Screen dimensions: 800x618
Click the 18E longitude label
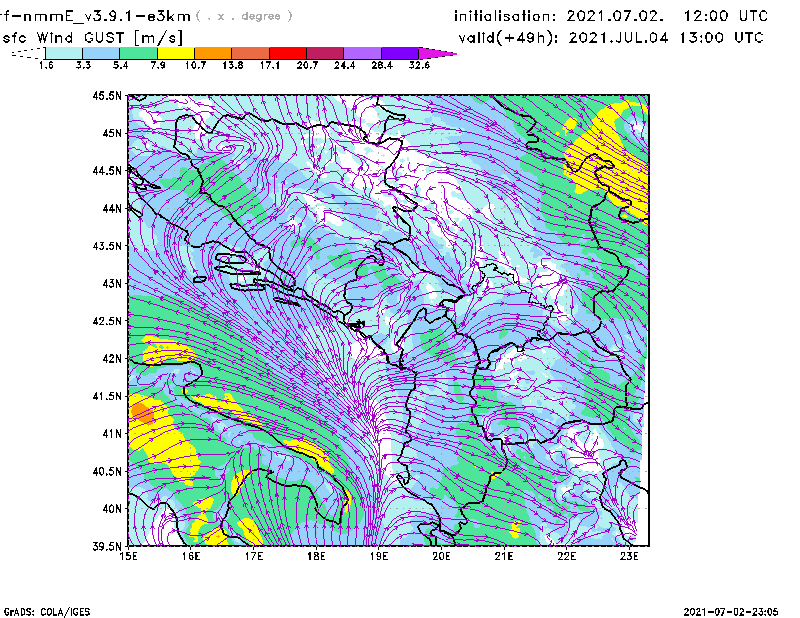pyautogui.click(x=316, y=556)
